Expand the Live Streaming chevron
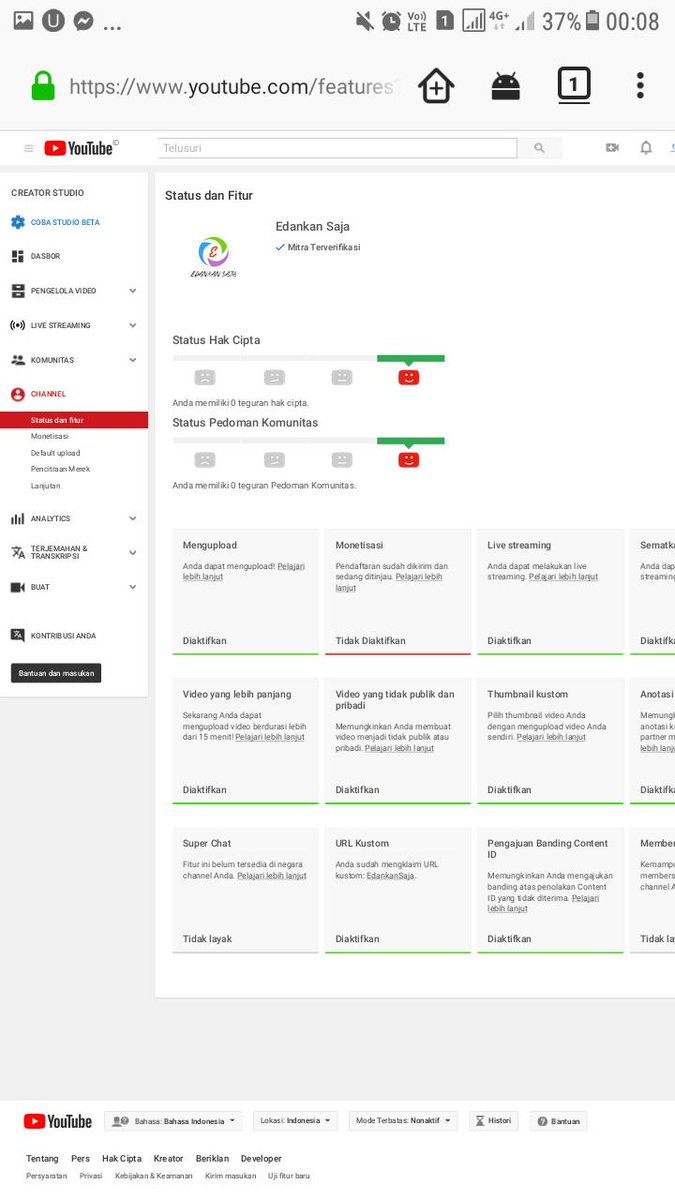 point(133,325)
